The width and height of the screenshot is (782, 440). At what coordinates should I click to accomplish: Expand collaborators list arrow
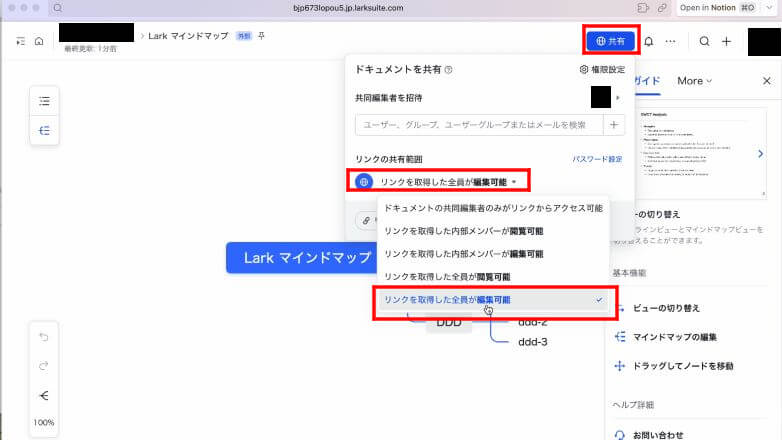point(618,98)
